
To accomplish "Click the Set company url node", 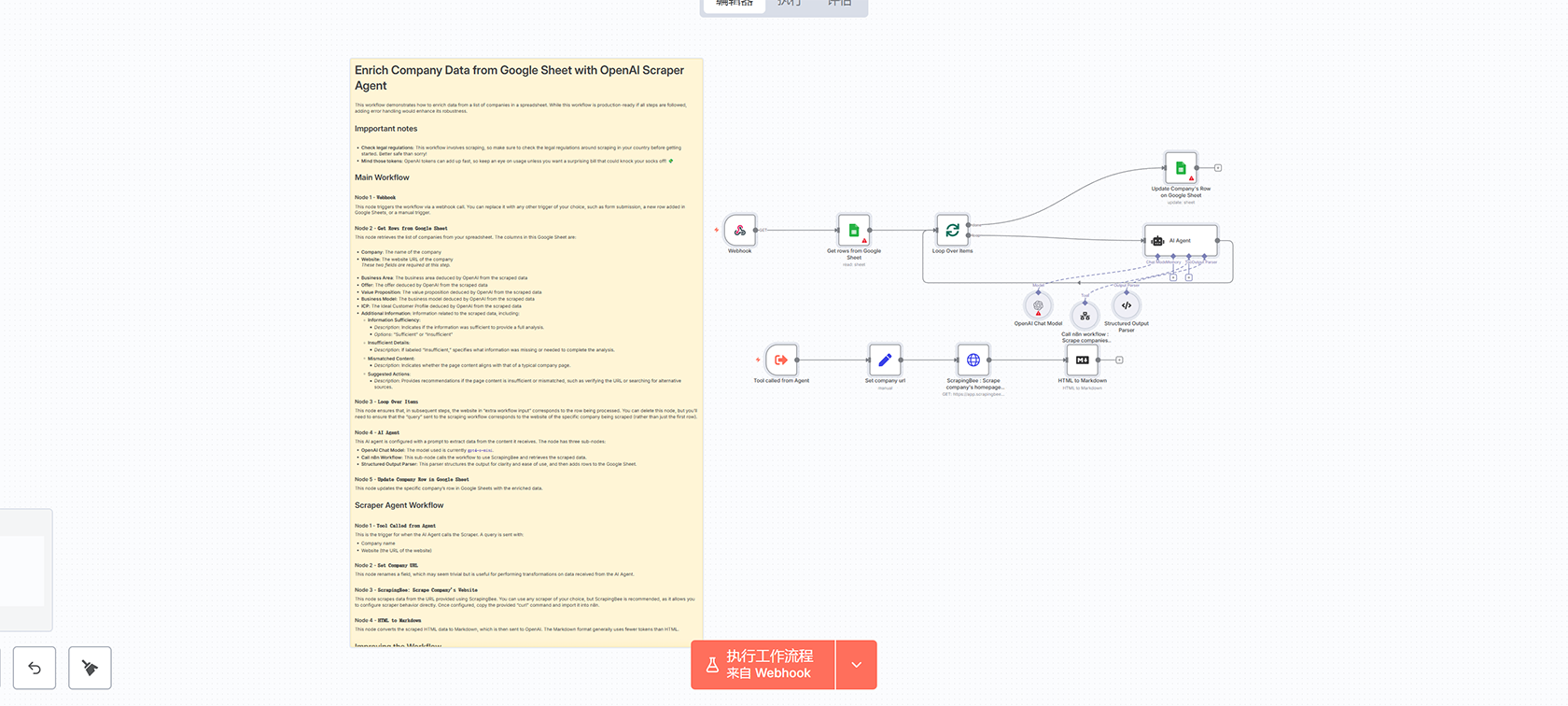I will point(885,360).
